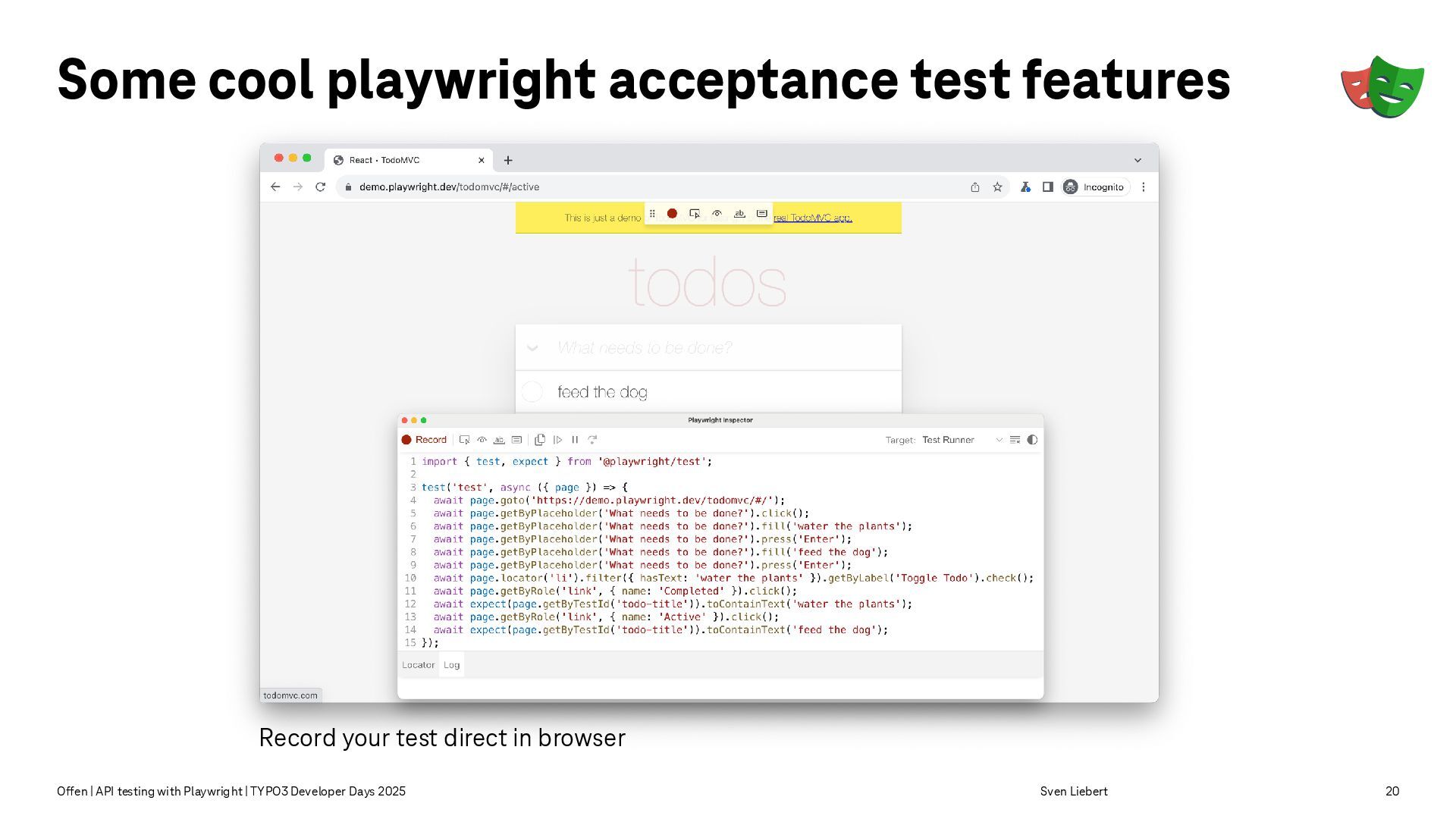The image size is (1456, 819).
Task: Click the toggle-all chevron beside the todo input
Action: pos(532,348)
